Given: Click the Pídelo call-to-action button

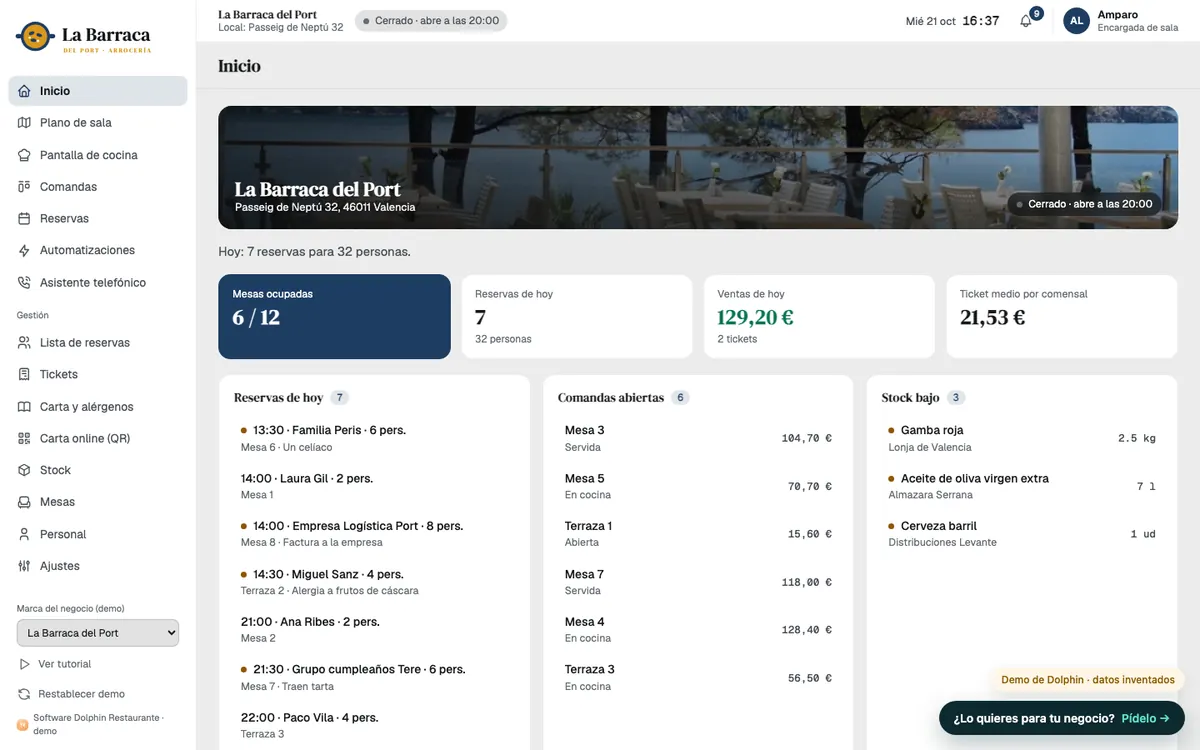Looking at the screenshot, I should click(x=1061, y=718).
